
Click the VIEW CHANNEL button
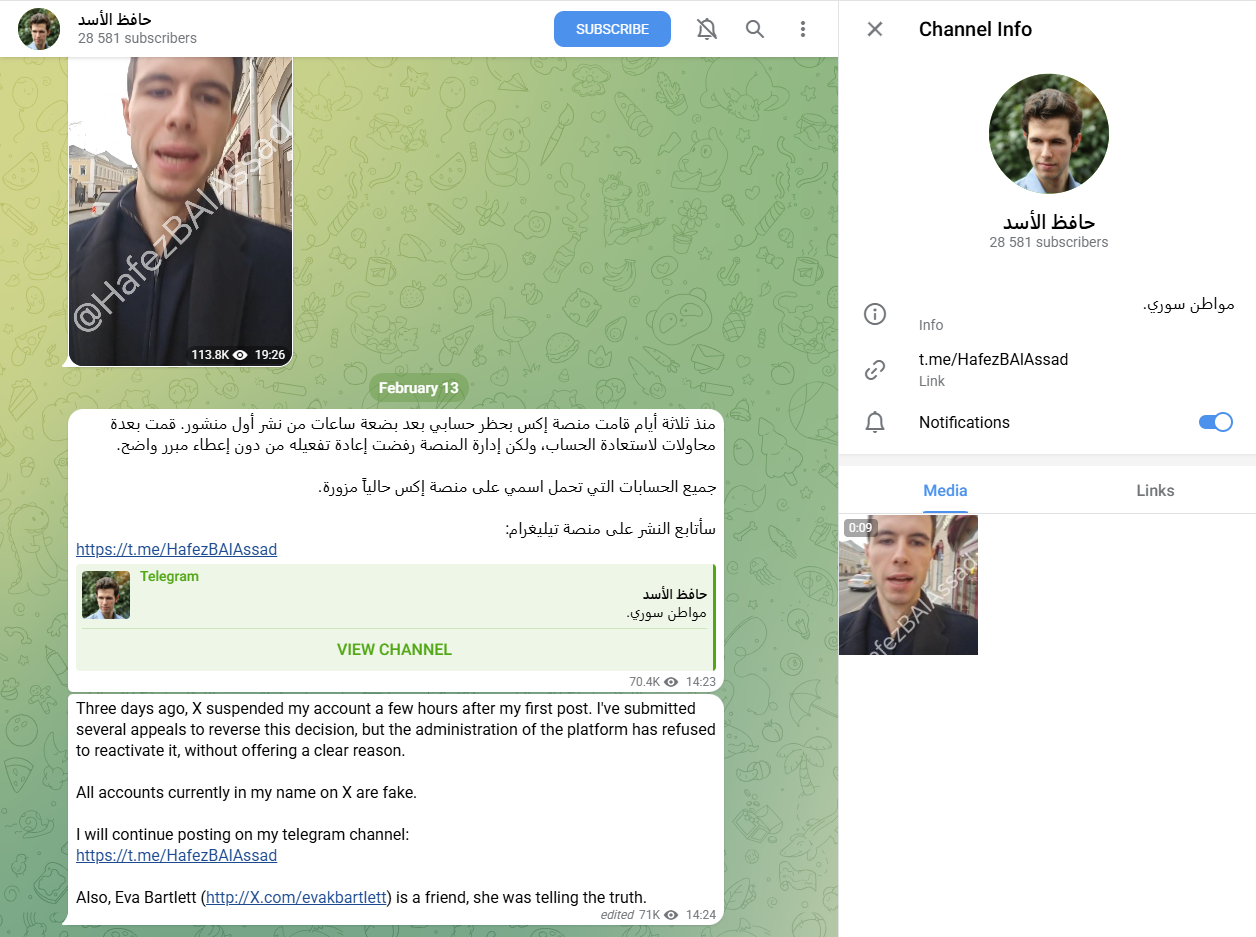click(395, 650)
